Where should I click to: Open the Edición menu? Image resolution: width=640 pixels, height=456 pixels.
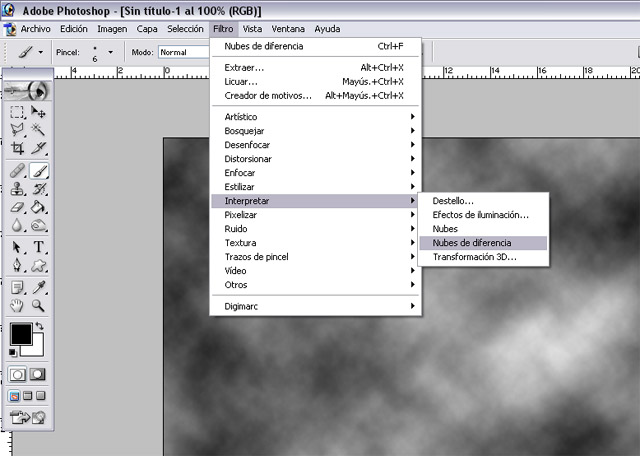[x=74, y=29]
